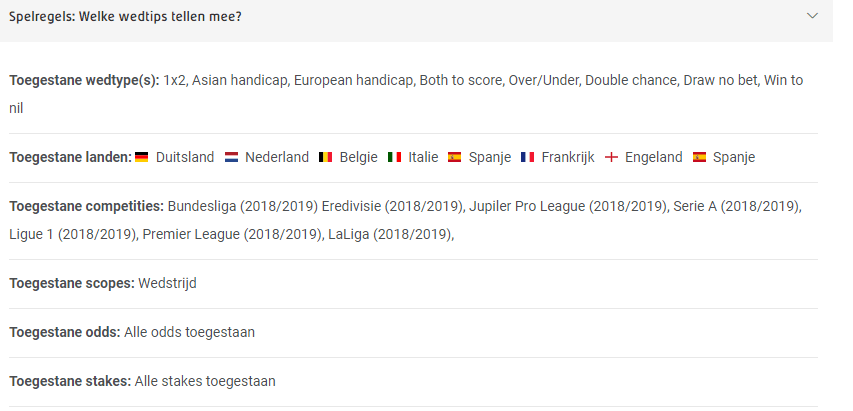The width and height of the screenshot is (853, 411).
Task: Click the Belgian flag icon
Action: [325, 157]
